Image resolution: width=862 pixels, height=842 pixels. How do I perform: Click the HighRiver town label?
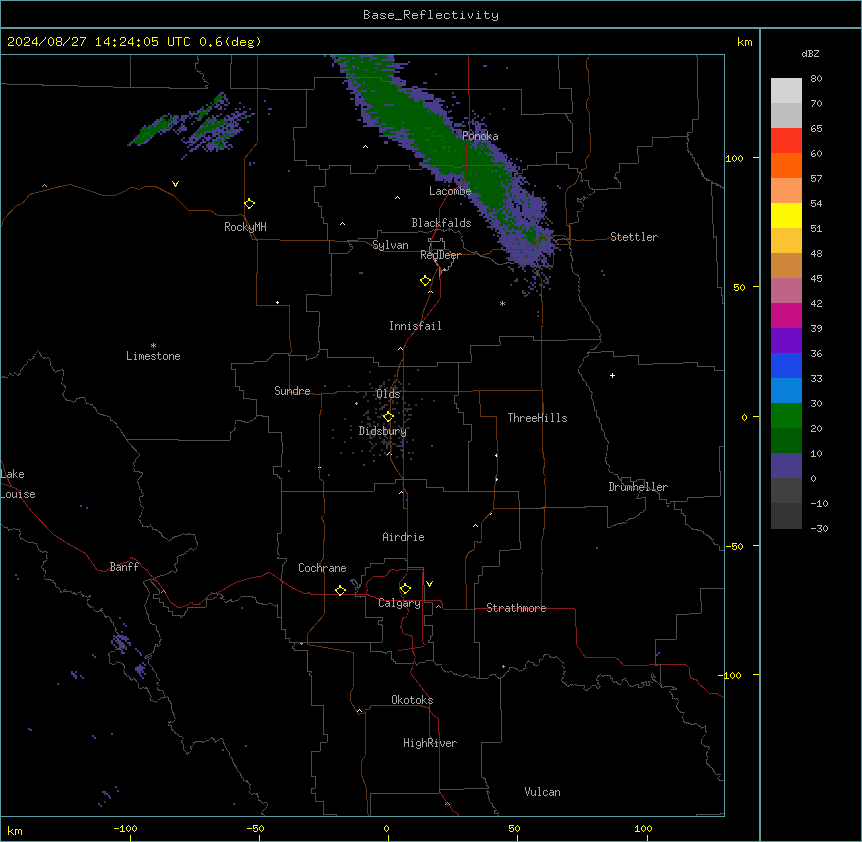pyautogui.click(x=430, y=743)
